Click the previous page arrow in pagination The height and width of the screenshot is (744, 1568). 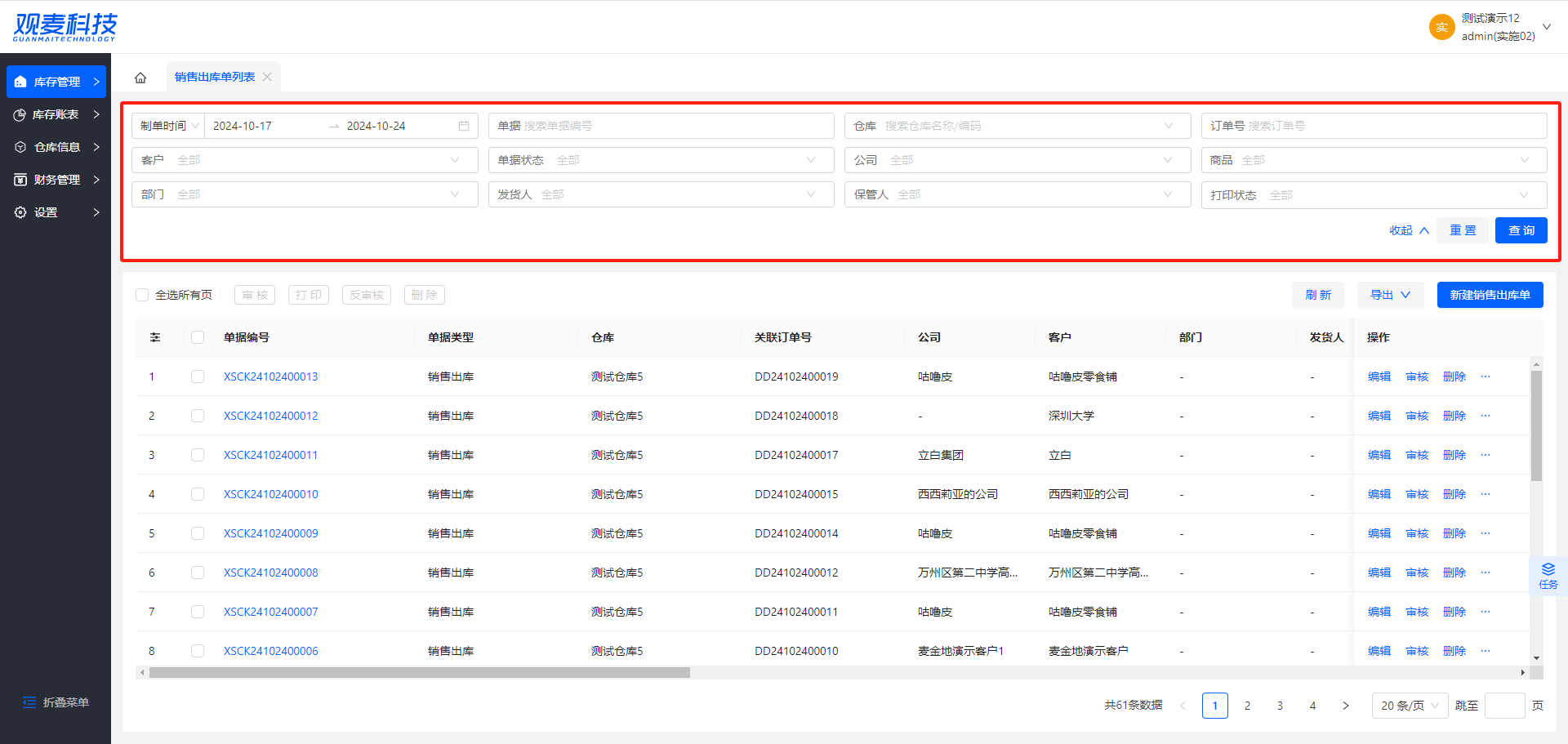(1183, 706)
